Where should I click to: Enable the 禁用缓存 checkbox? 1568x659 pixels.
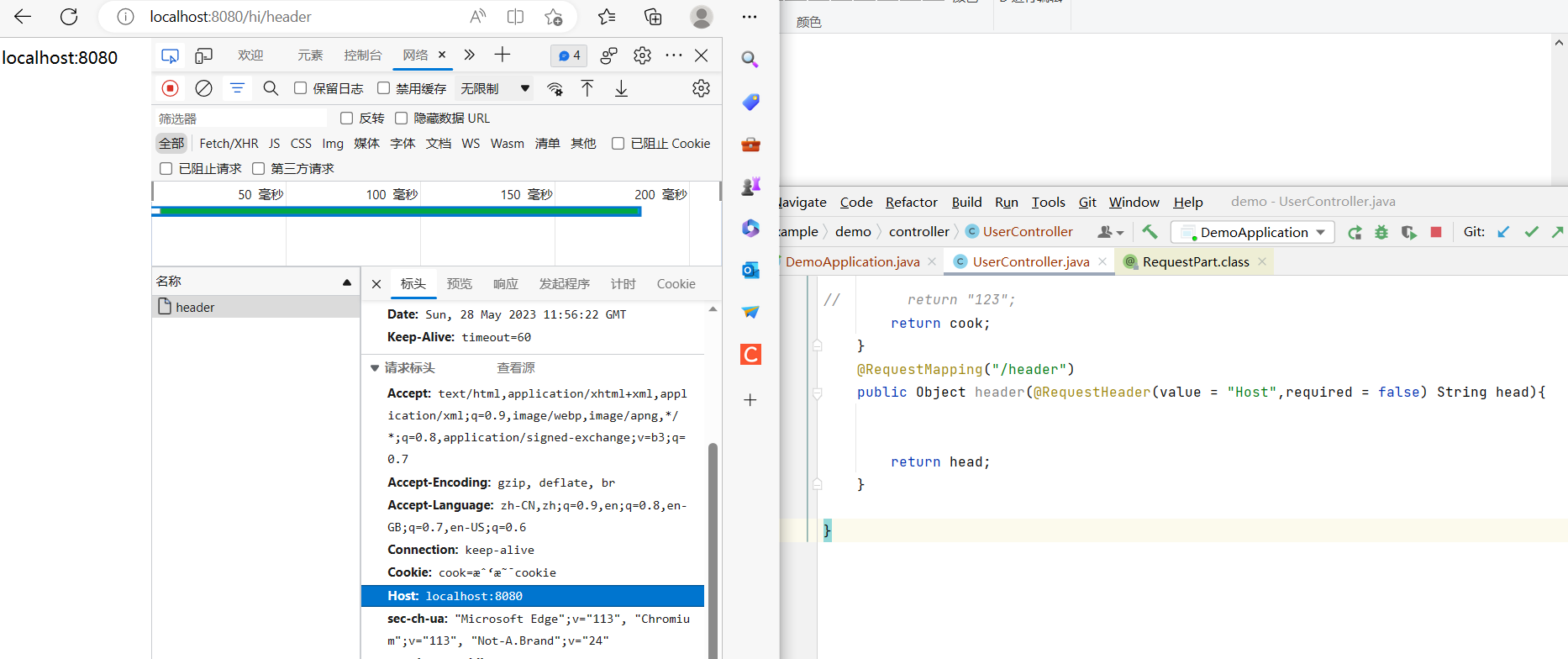tap(383, 88)
